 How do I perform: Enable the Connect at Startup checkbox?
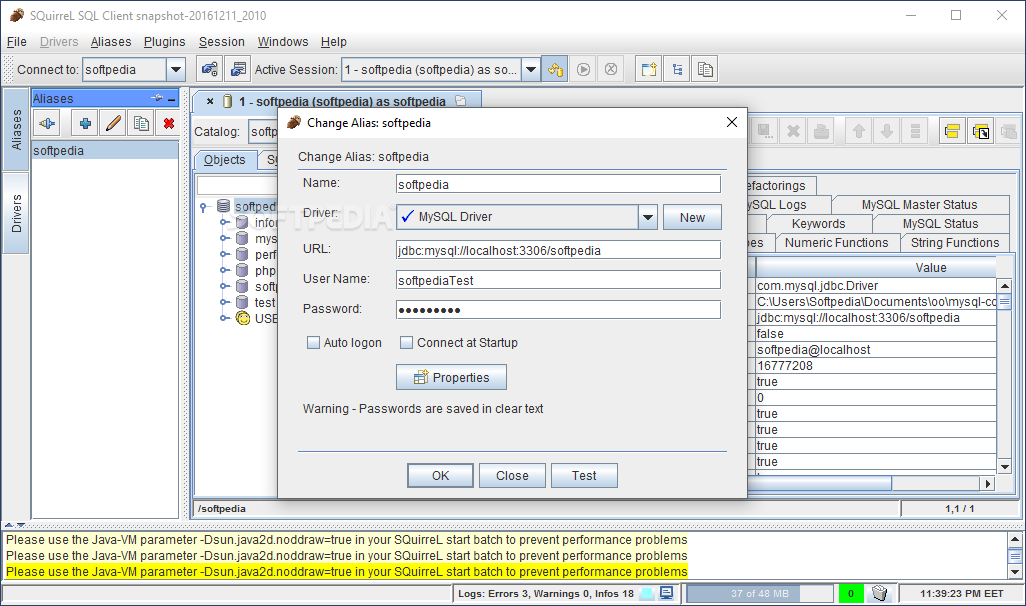coord(406,342)
